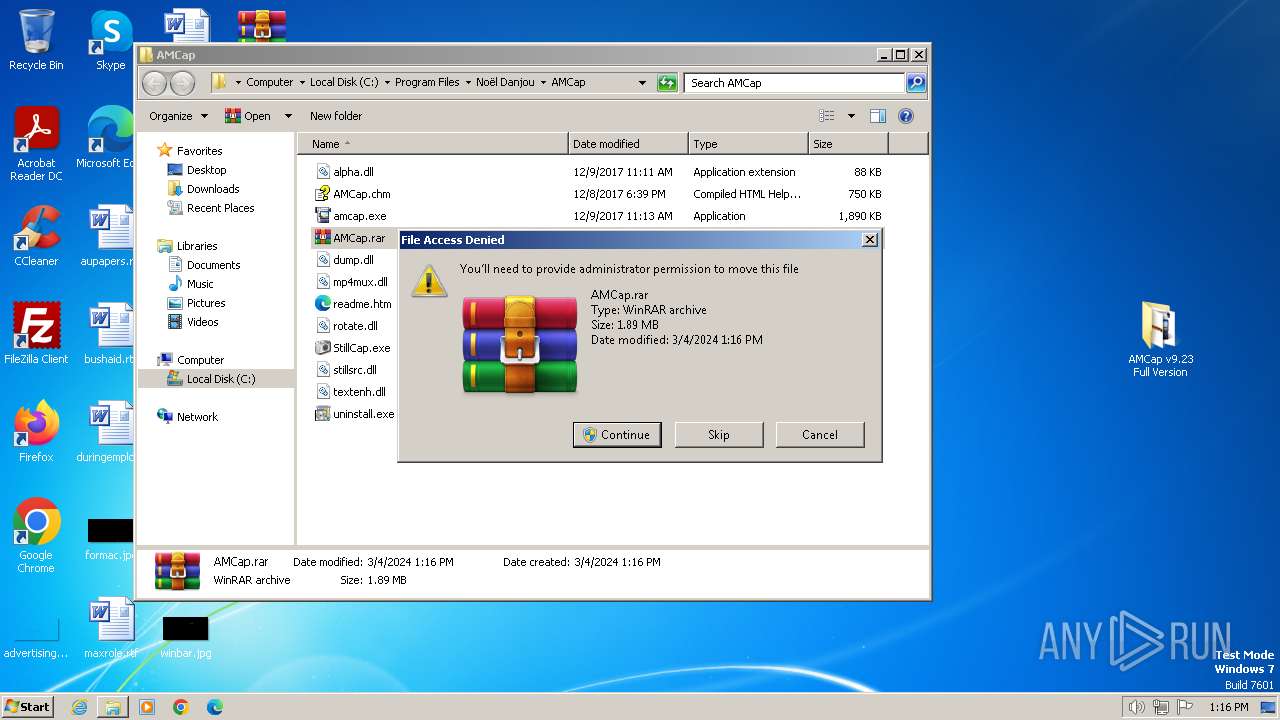Select readme.htm file
The width and height of the screenshot is (1280, 720).
pos(361,304)
